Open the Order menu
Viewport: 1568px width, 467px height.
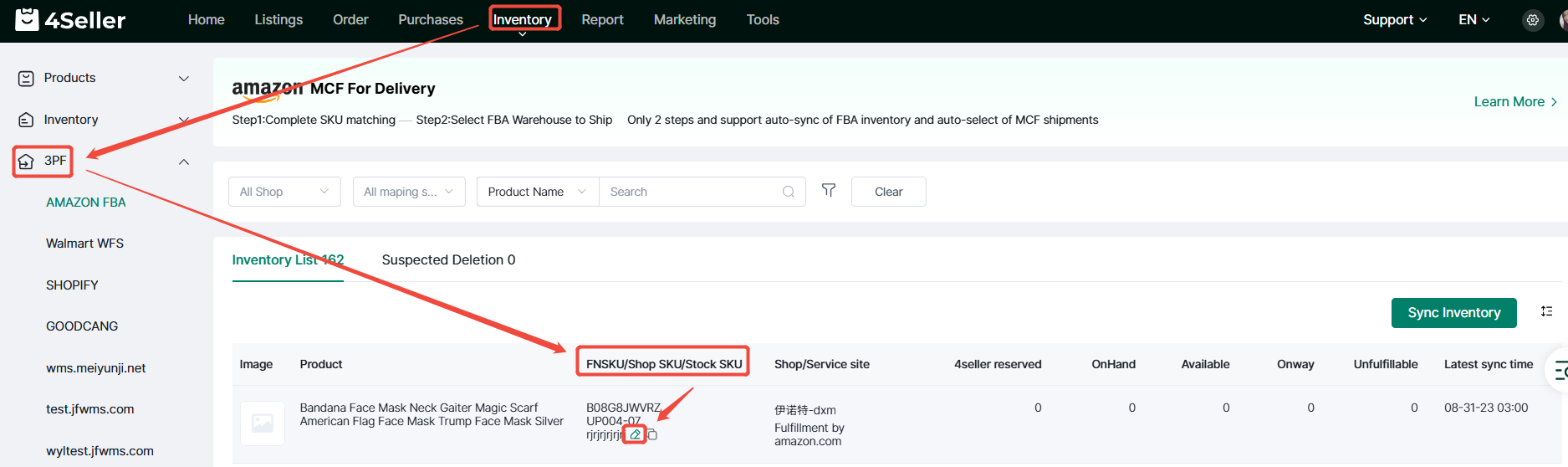click(x=350, y=19)
